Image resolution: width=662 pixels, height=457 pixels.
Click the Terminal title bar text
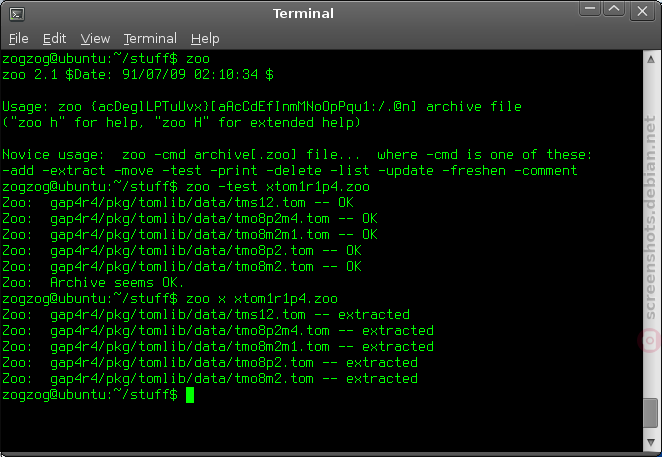[303, 14]
